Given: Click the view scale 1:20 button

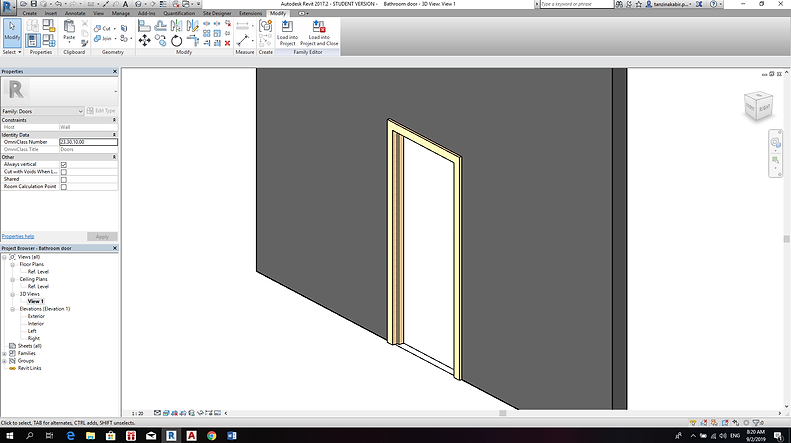Looking at the screenshot, I should (x=138, y=413).
